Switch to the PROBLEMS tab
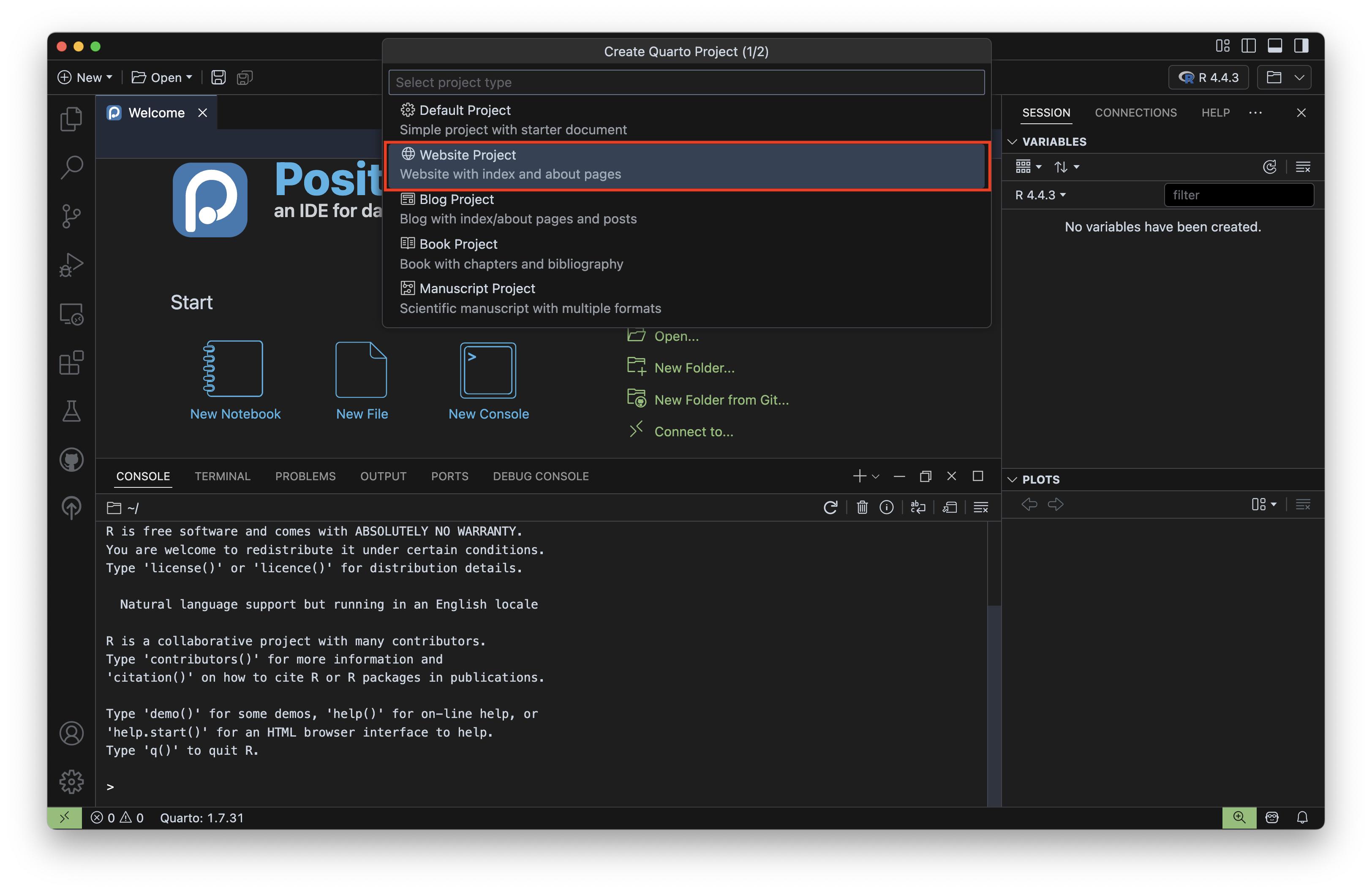Screen dimensions: 1372x892 (305, 476)
